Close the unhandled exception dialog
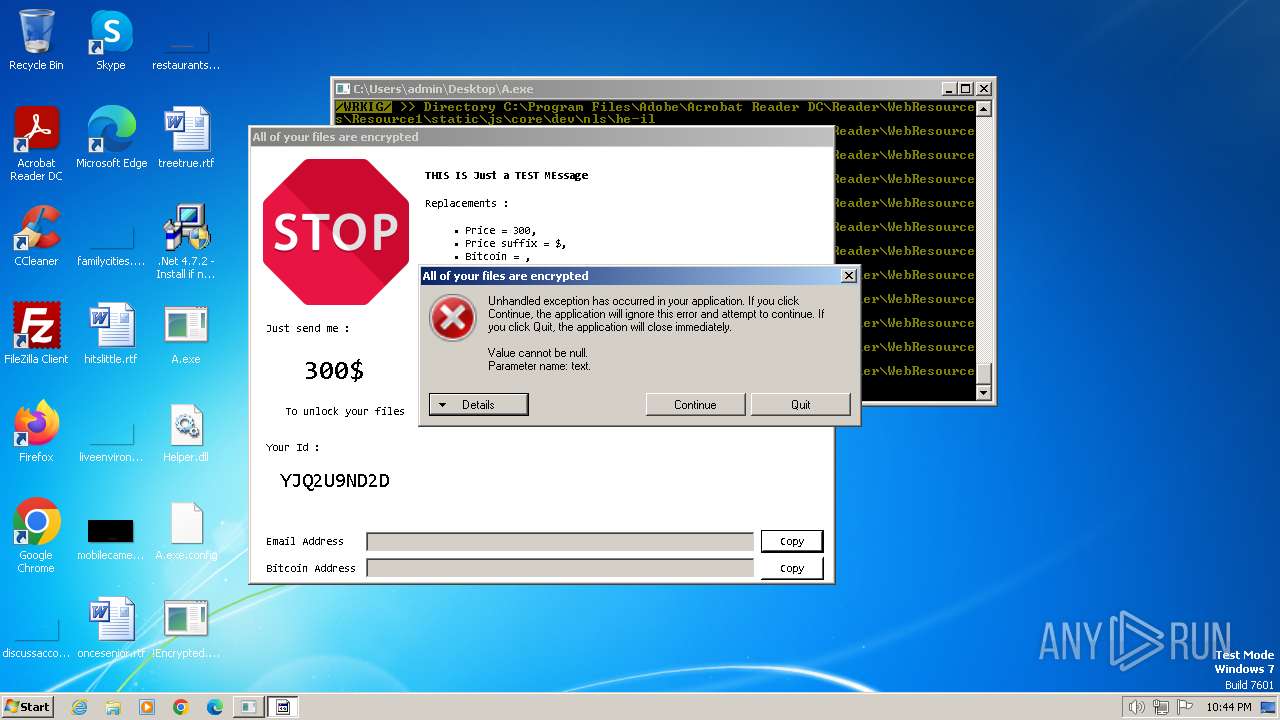The image size is (1280, 720). click(x=848, y=276)
